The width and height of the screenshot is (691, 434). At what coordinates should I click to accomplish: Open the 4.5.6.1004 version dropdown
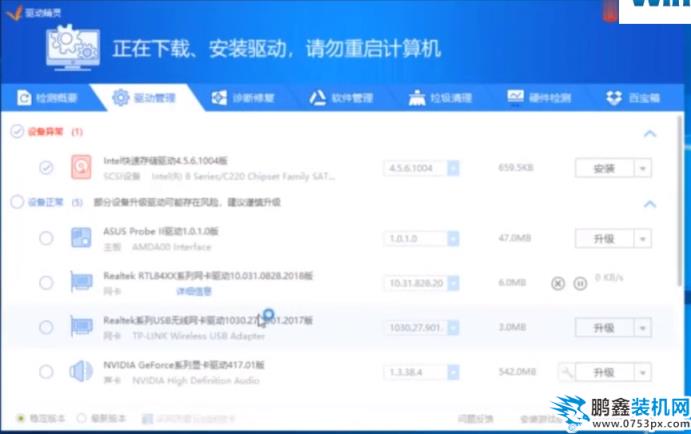pos(453,168)
